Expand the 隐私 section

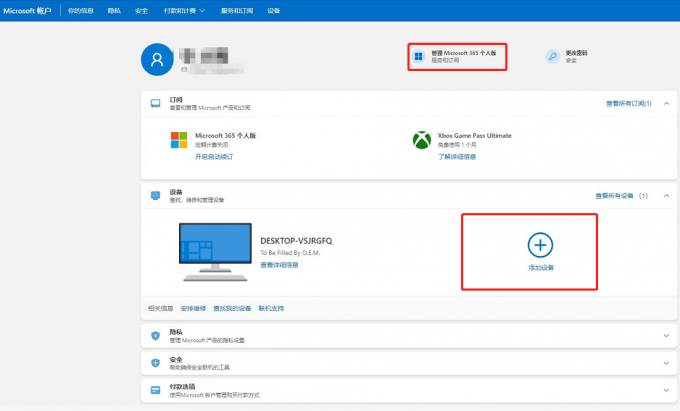[667, 336]
